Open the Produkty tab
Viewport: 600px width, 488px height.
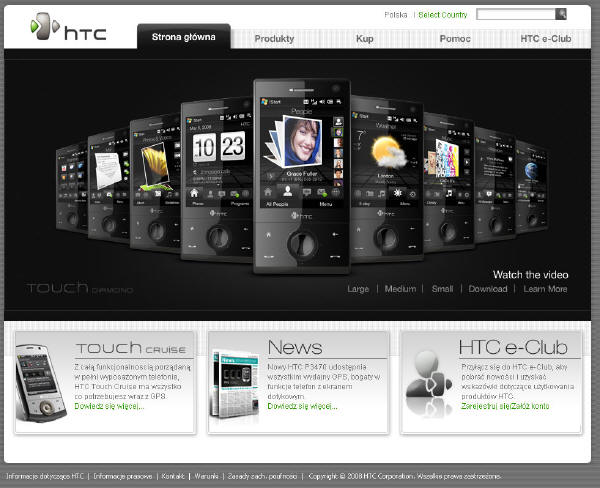tap(274, 38)
